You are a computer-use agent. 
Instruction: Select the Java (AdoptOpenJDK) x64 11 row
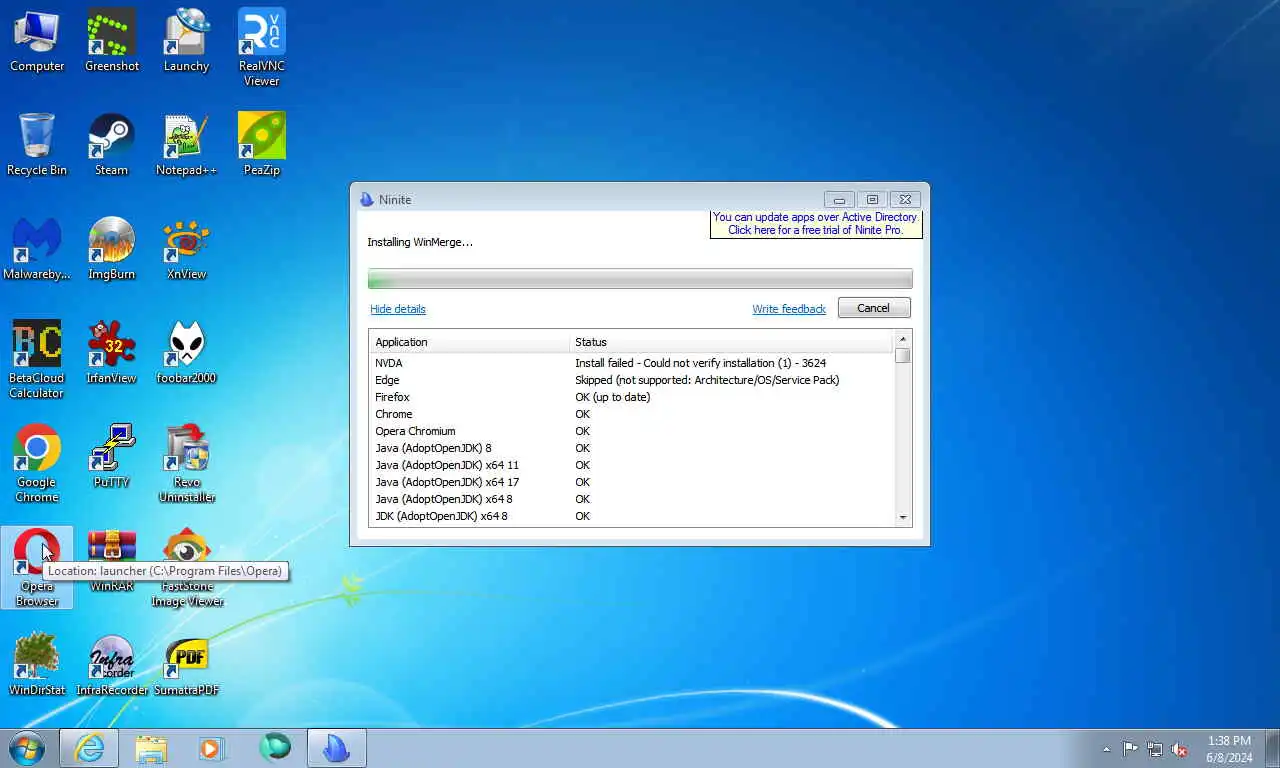(x=632, y=465)
